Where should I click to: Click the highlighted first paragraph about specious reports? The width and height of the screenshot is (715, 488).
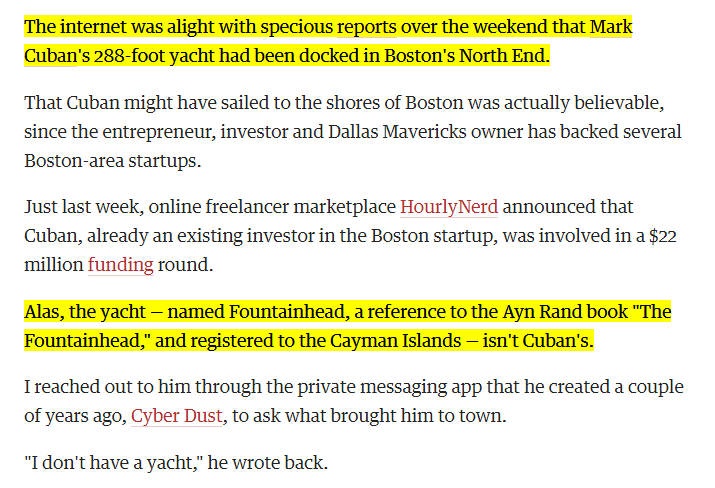pyautogui.click(x=328, y=40)
